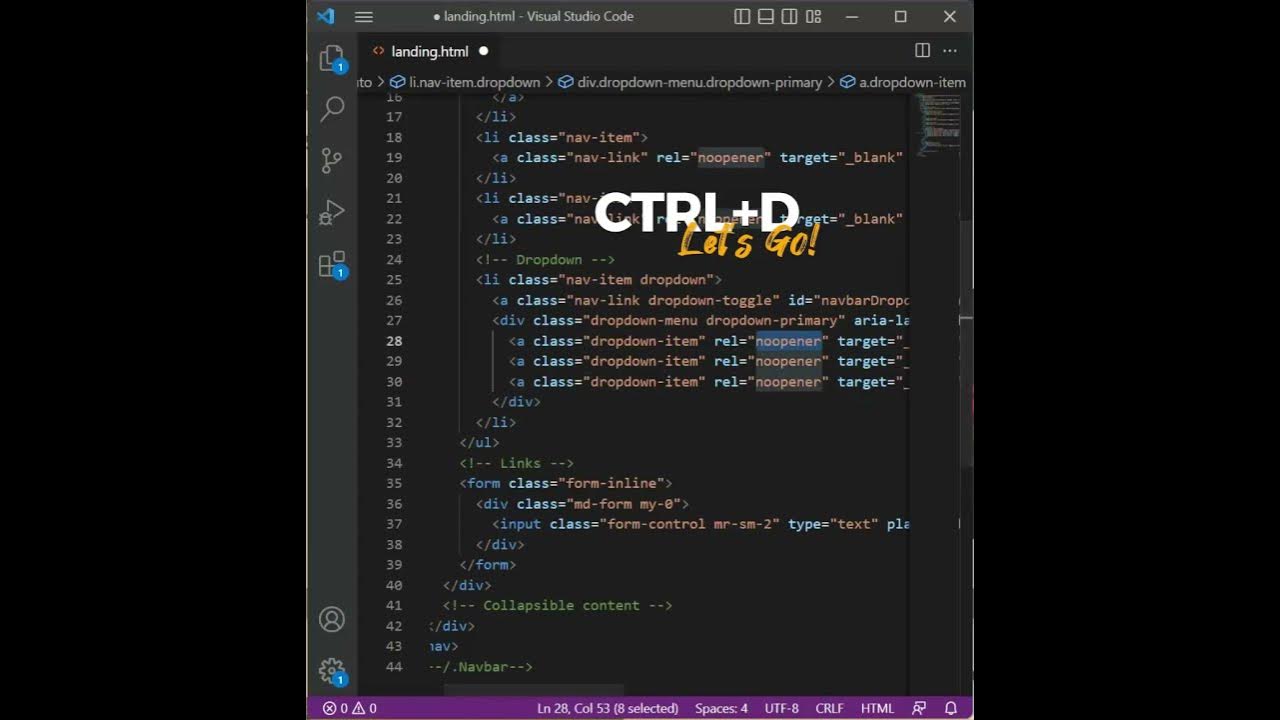This screenshot has width=1280, height=720.
Task: Open the Search view
Action: (332, 109)
